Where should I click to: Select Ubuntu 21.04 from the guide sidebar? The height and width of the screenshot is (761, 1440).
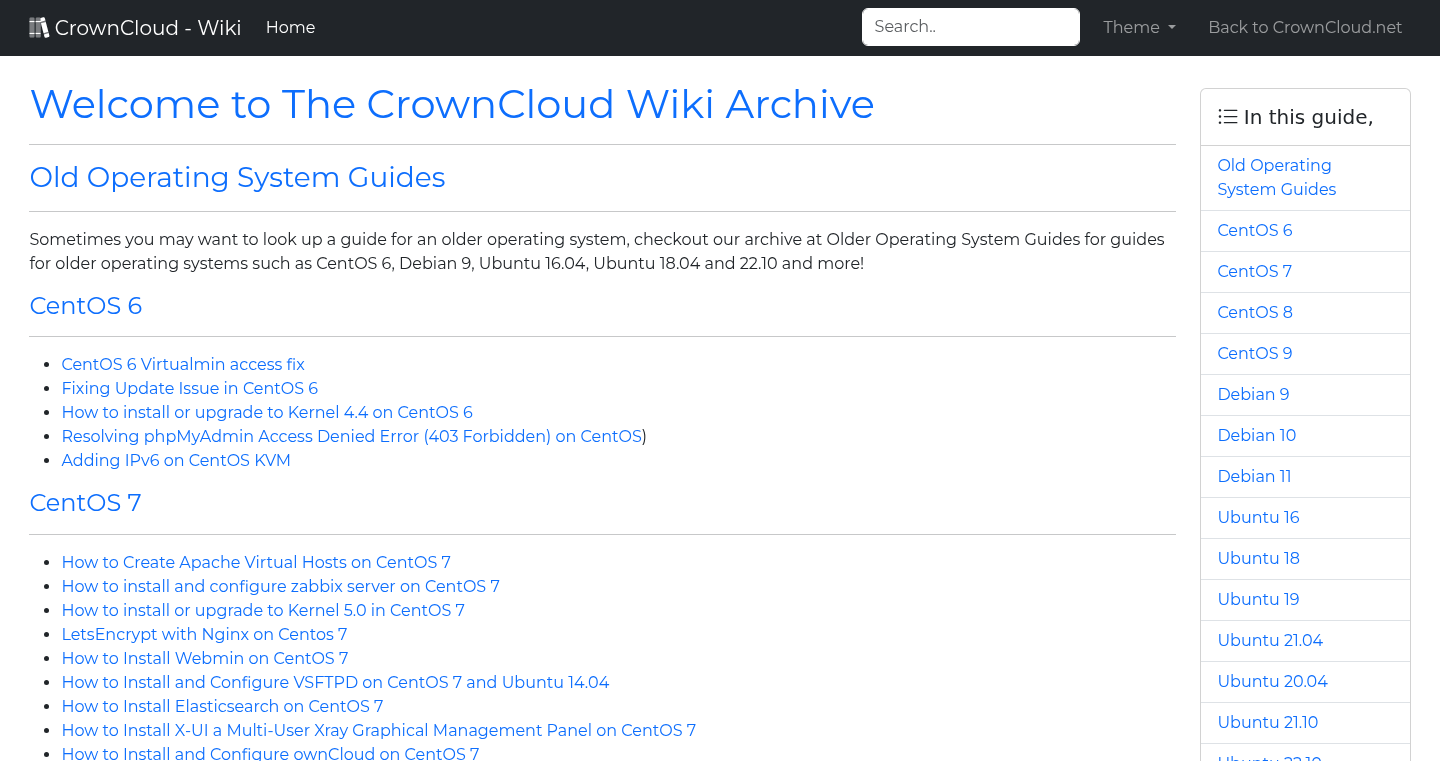(1270, 640)
